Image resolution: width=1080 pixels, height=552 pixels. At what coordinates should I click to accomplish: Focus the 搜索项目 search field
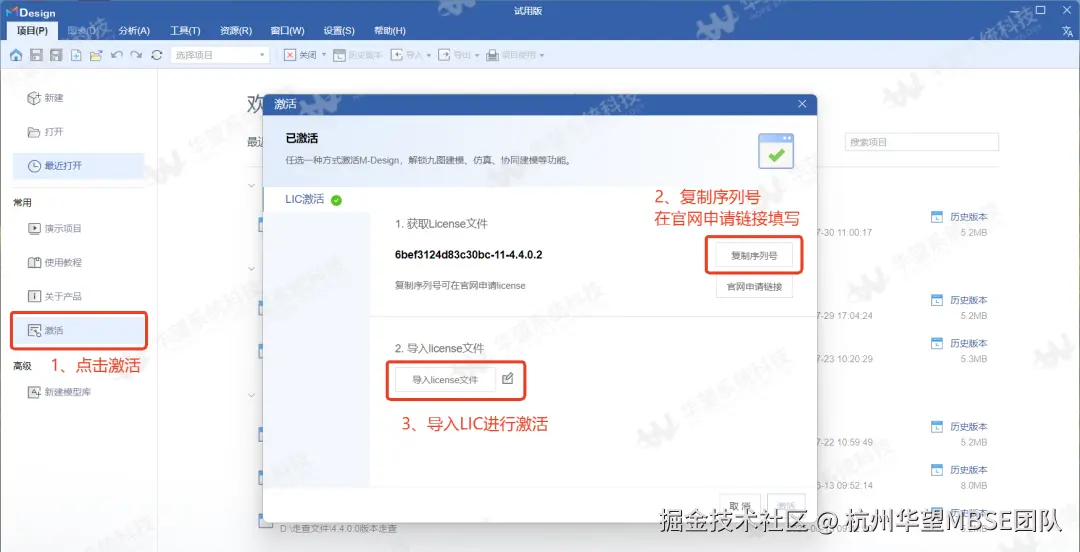922,142
